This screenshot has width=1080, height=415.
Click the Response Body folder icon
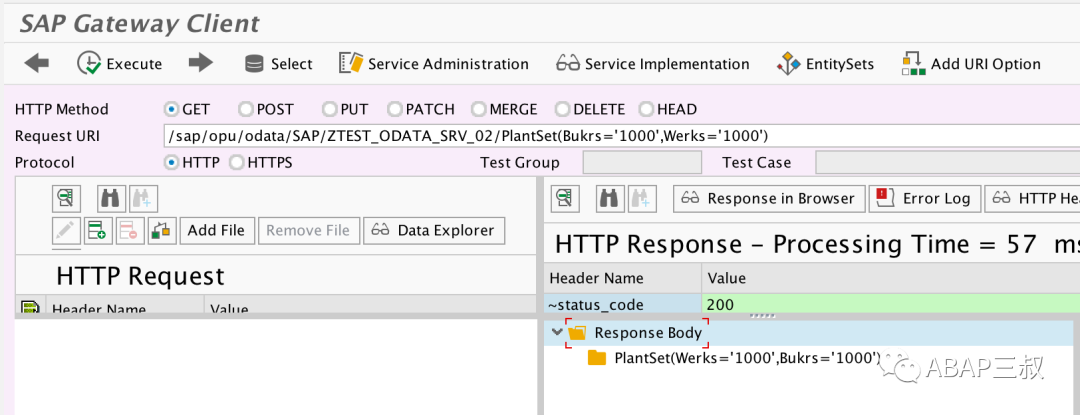point(577,333)
